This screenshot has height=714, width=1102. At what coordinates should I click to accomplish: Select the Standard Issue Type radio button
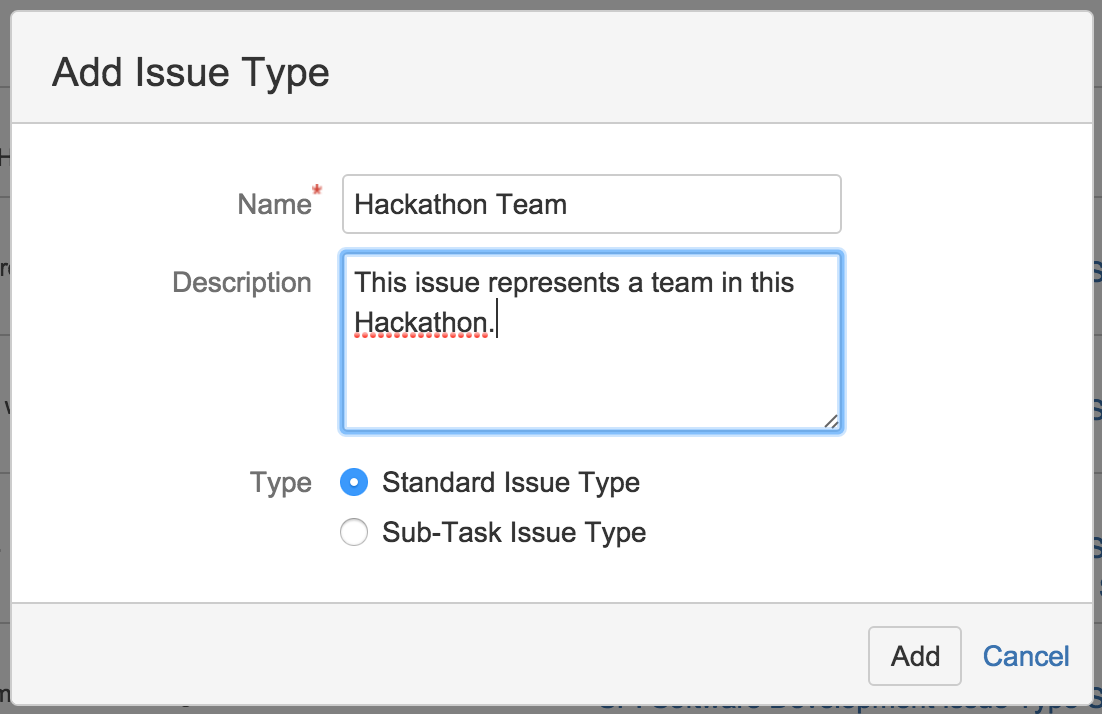[x=354, y=482]
